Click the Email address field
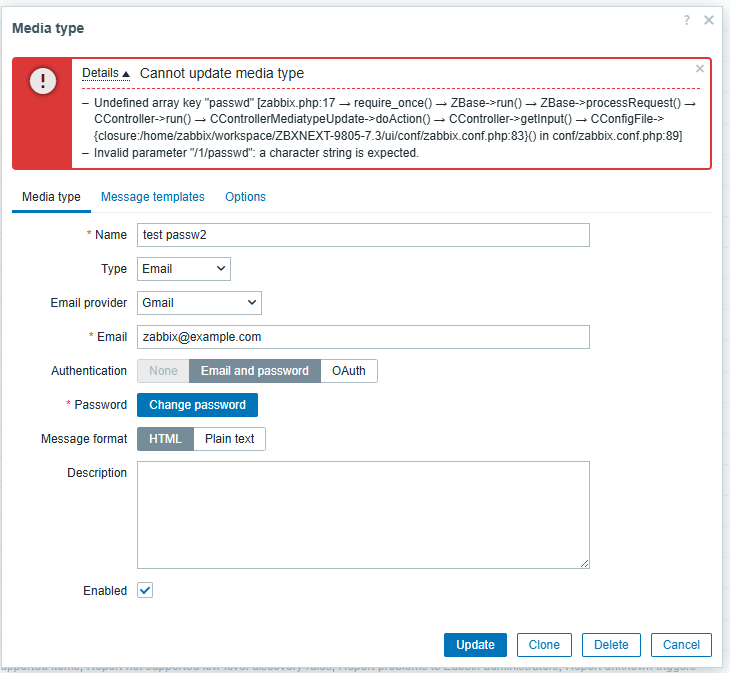The width and height of the screenshot is (730, 673). 363,337
